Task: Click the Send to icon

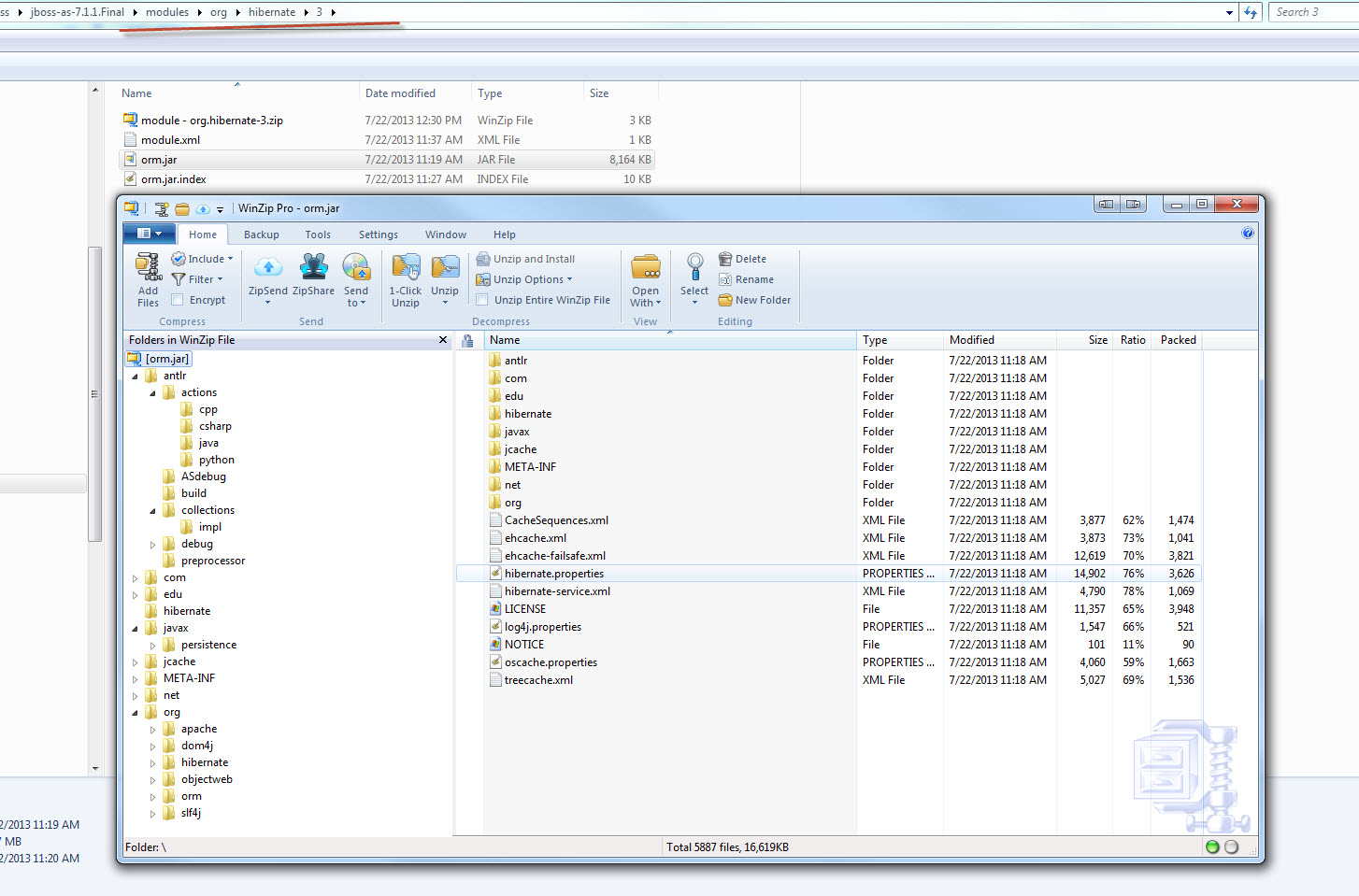Action: [356, 267]
